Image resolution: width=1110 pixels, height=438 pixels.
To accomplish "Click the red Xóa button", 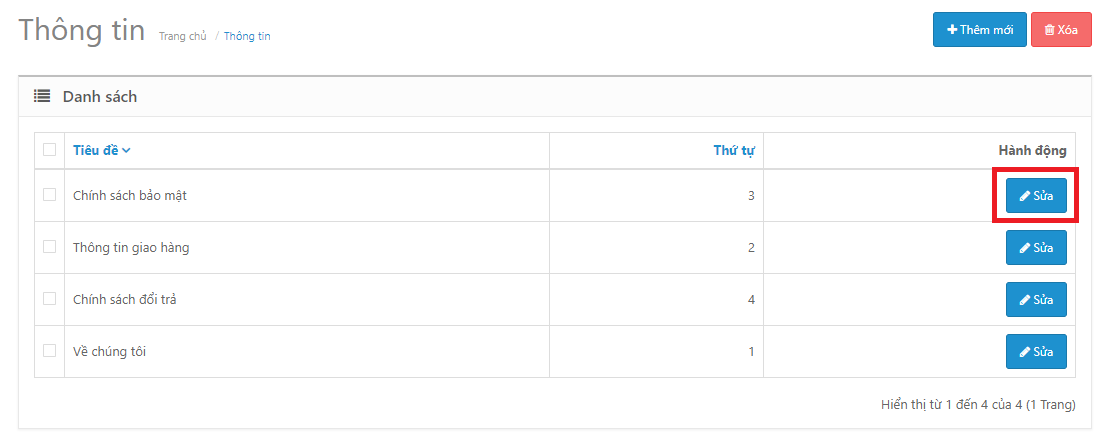I will pyautogui.click(x=1061, y=30).
